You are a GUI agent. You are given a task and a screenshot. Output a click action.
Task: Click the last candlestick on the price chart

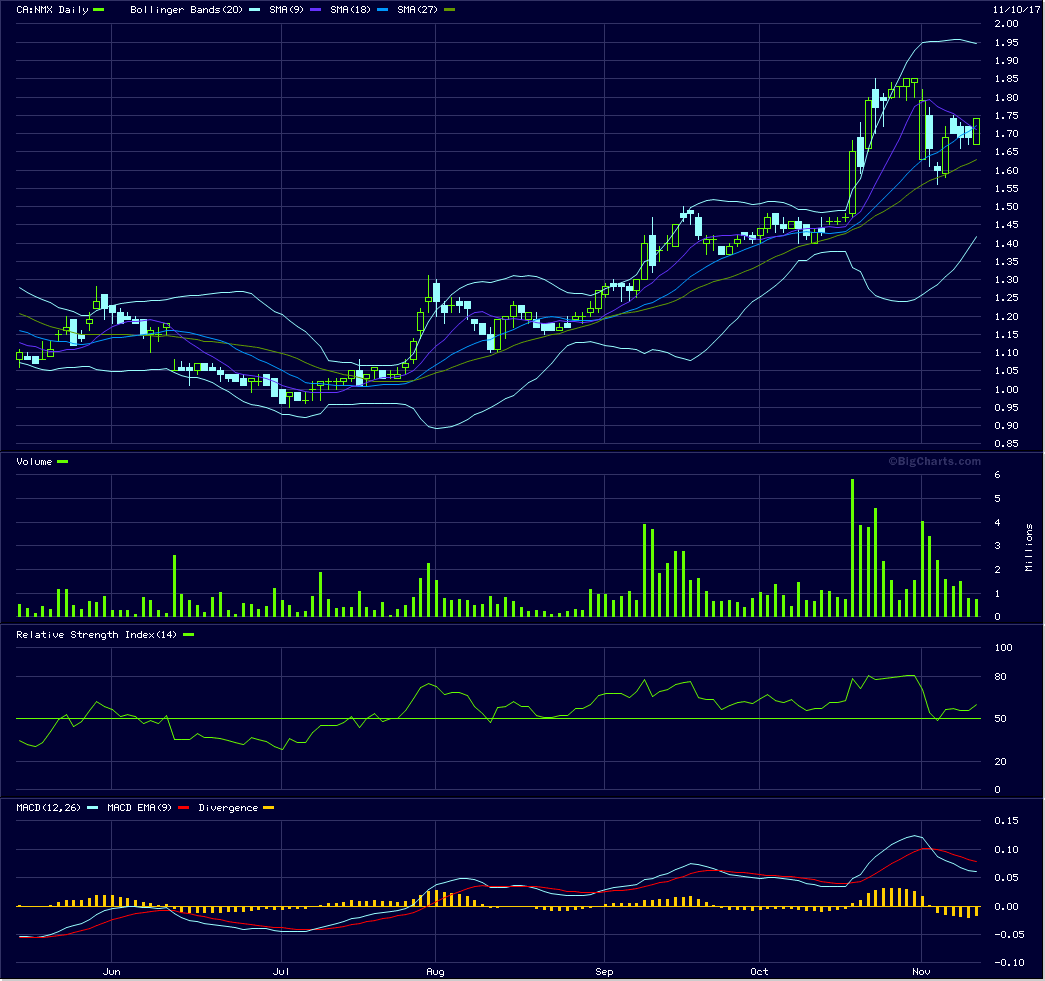[x=976, y=131]
